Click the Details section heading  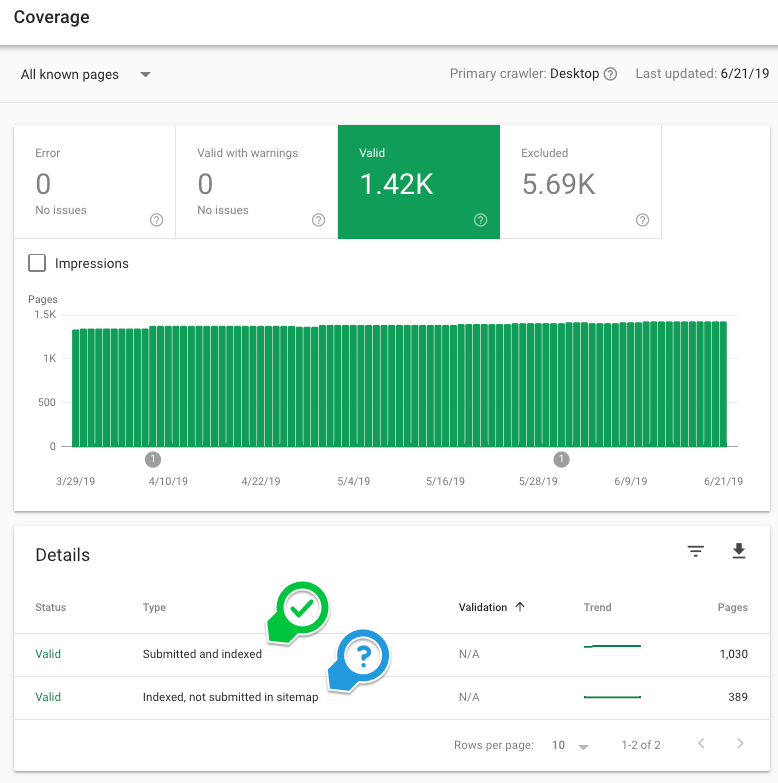click(x=62, y=555)
